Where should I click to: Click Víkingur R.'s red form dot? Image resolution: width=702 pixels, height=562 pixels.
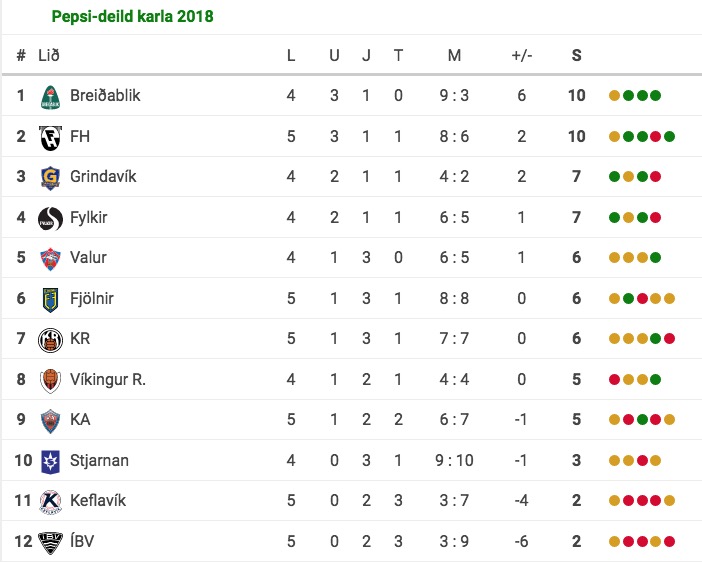coord(614,380)
